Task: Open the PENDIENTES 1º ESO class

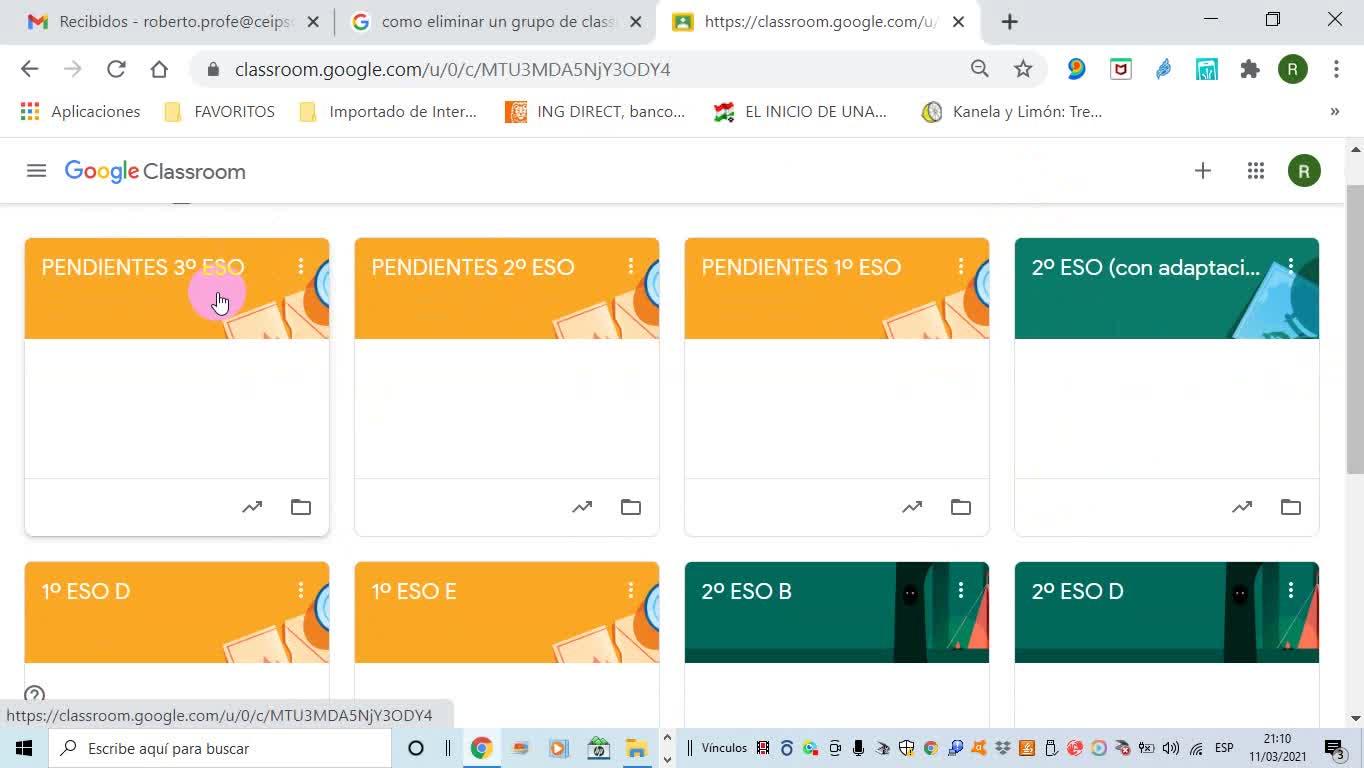Action: coord(801,267)
